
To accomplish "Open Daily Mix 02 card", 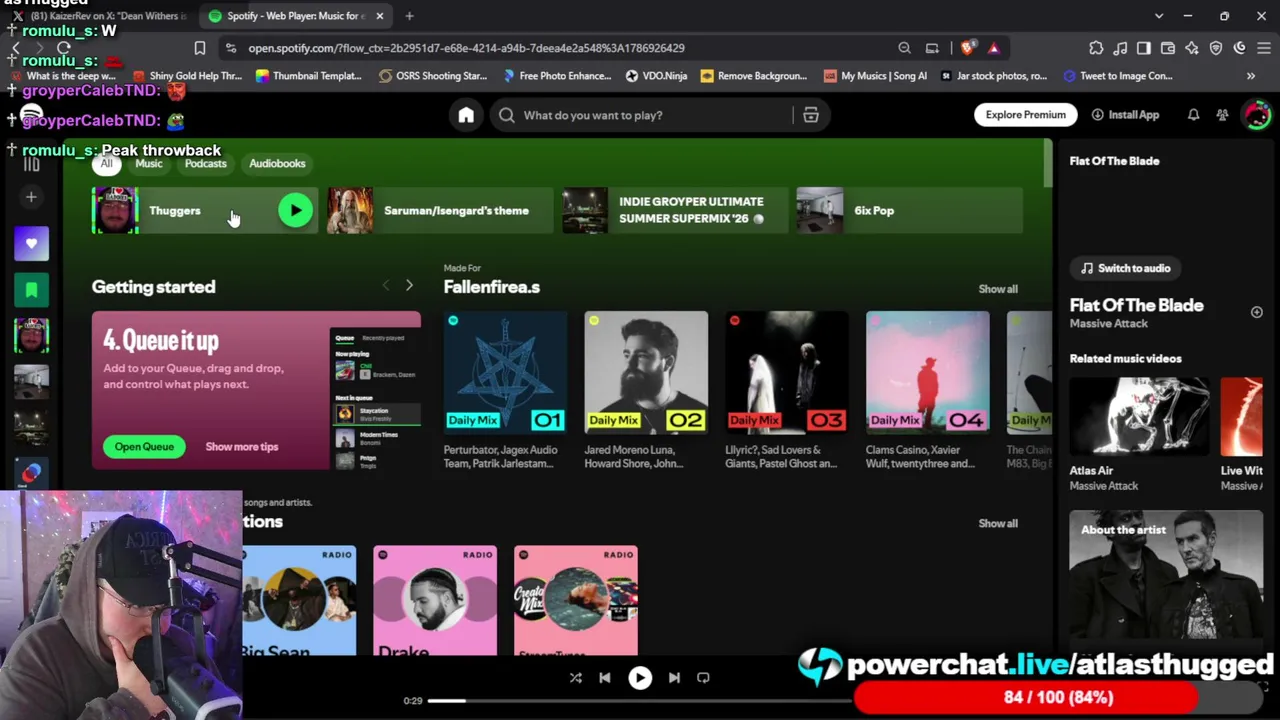I will (x=646, y=391).
